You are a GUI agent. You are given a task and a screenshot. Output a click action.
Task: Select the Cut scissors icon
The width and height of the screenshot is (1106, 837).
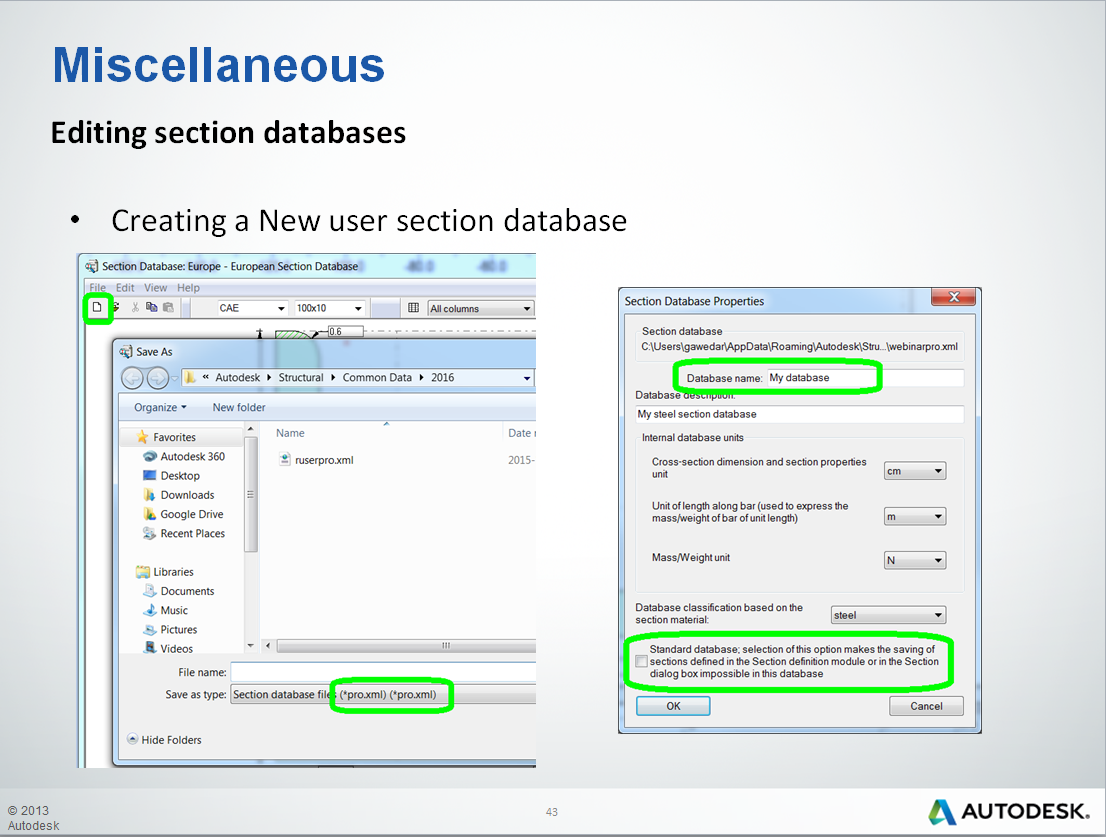pyautogui.click(x=135, y=308)
